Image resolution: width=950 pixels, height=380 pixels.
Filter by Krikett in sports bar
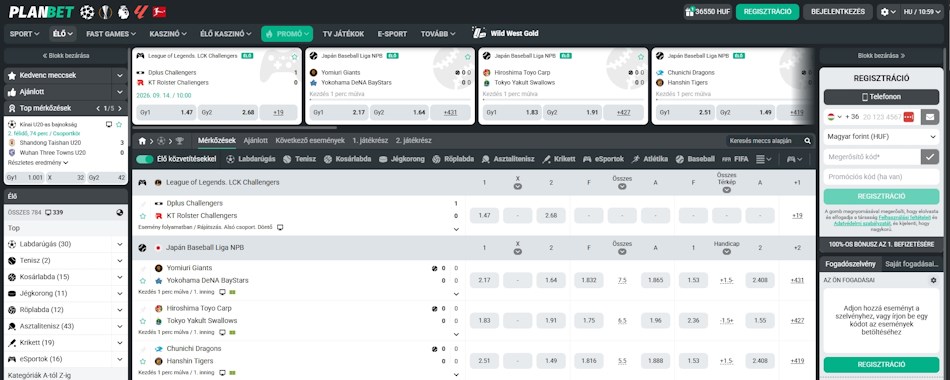(559, 159)
